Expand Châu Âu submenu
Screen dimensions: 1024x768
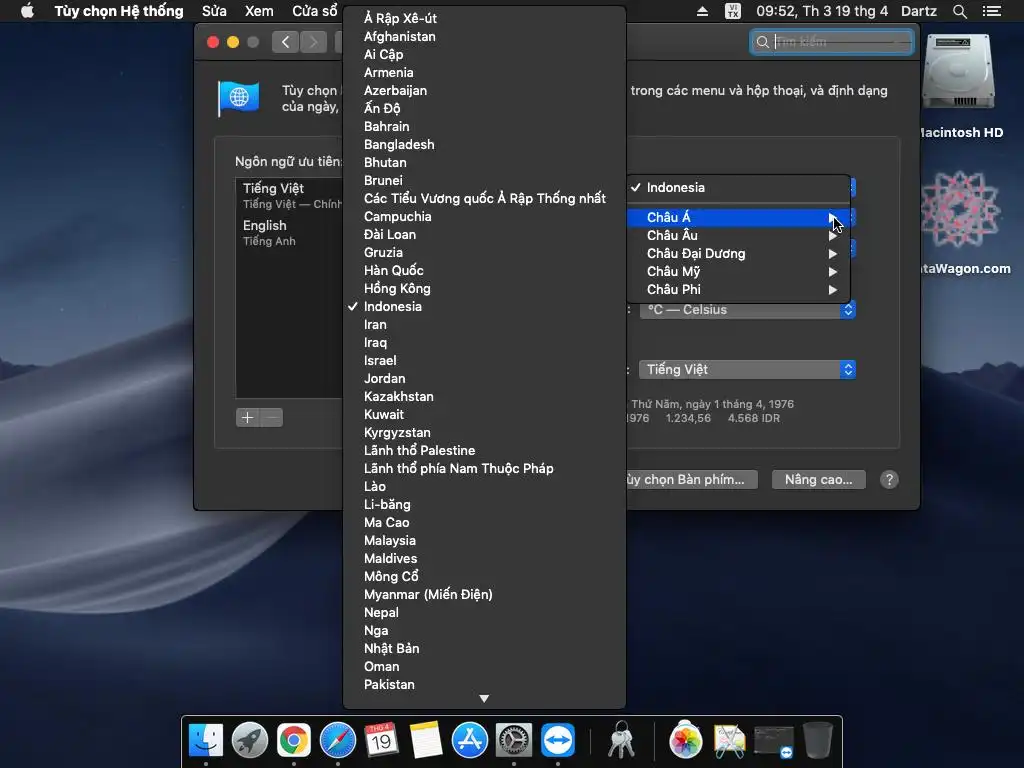(738, 235)
